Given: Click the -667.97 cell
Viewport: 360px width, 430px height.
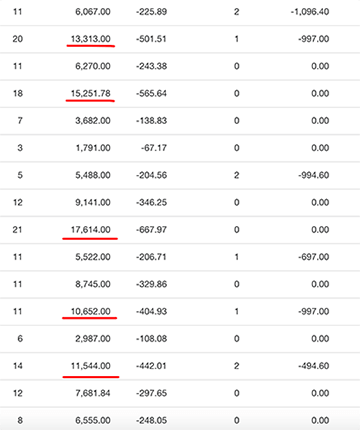Looking at the screenshot, I should (151, 230).
